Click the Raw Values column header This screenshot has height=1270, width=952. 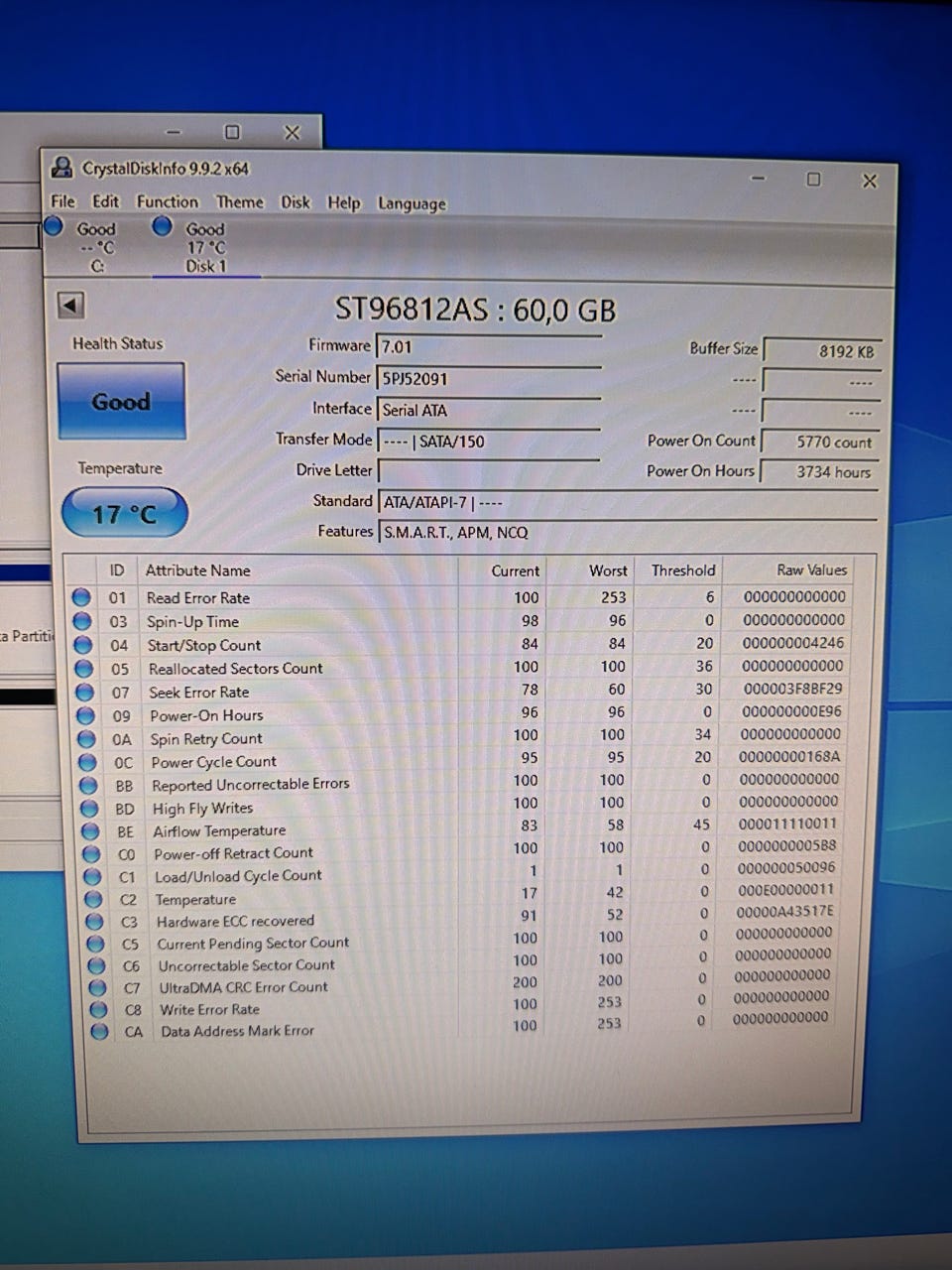click(811, 570)
